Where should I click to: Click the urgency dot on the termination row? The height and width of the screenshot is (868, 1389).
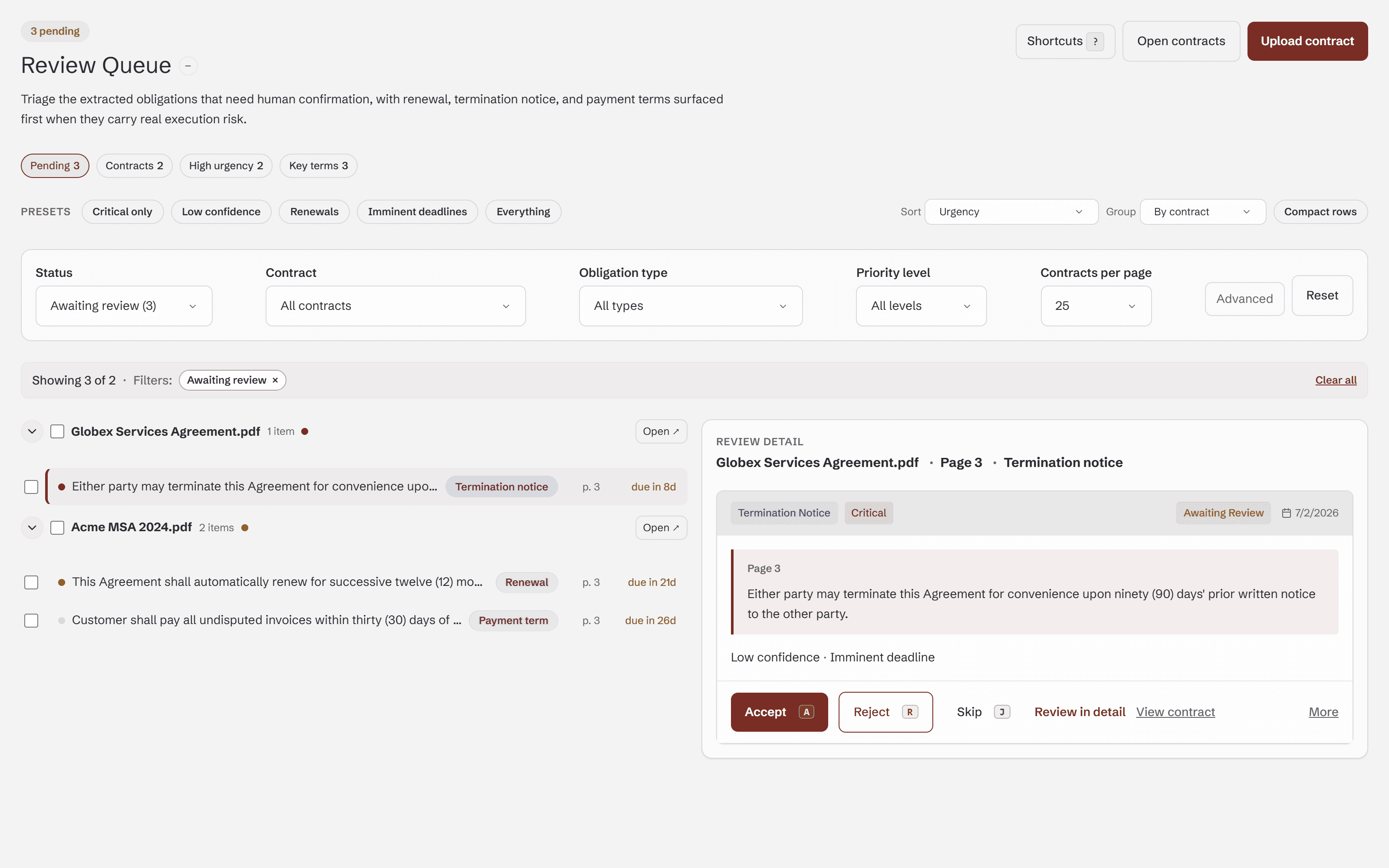pyautogui.click(x=61, y=487)
